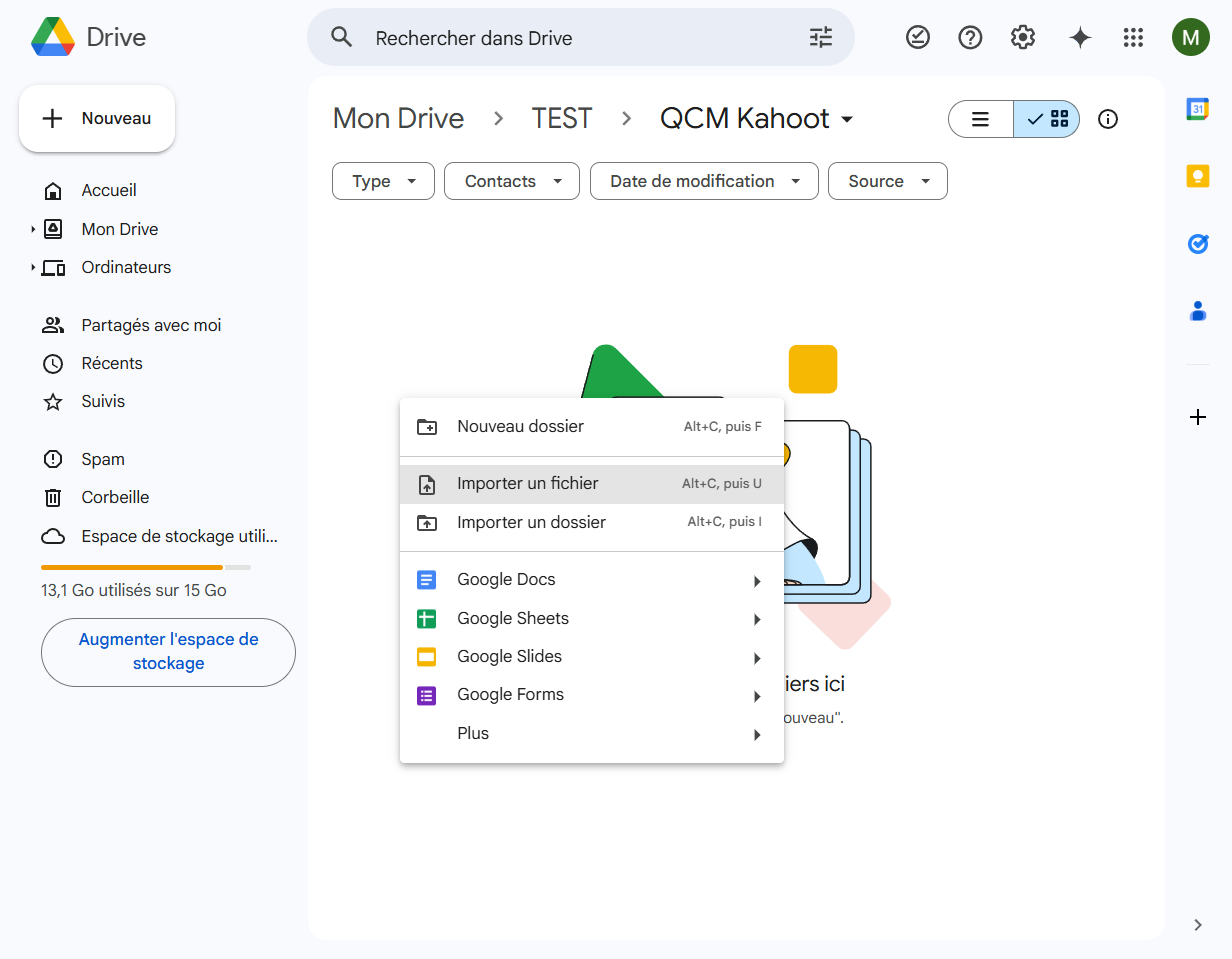Open Google Keep side panel
The width and height of the screenshot is (1232, 959).
pyautogui.click(x=1198, y=176)
